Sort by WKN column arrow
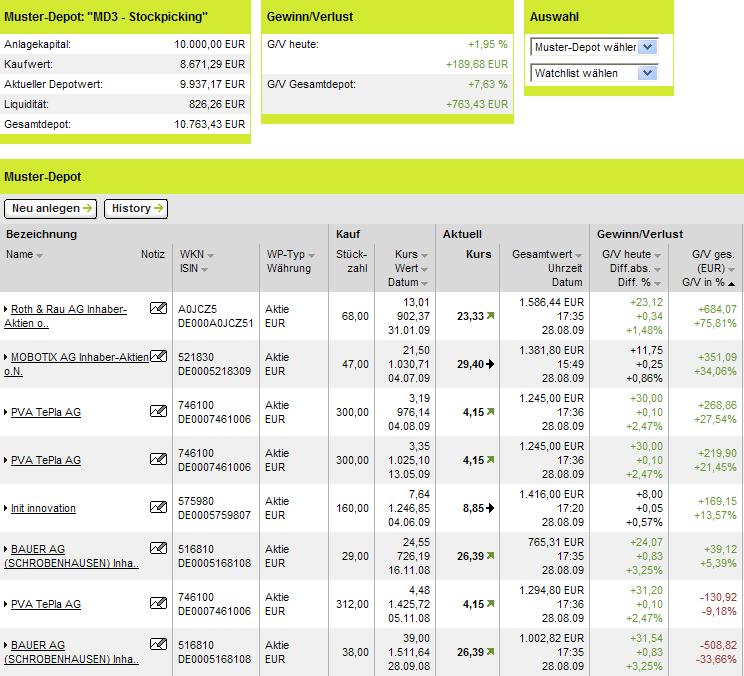 pyautogui.click(x=210, y=256)
